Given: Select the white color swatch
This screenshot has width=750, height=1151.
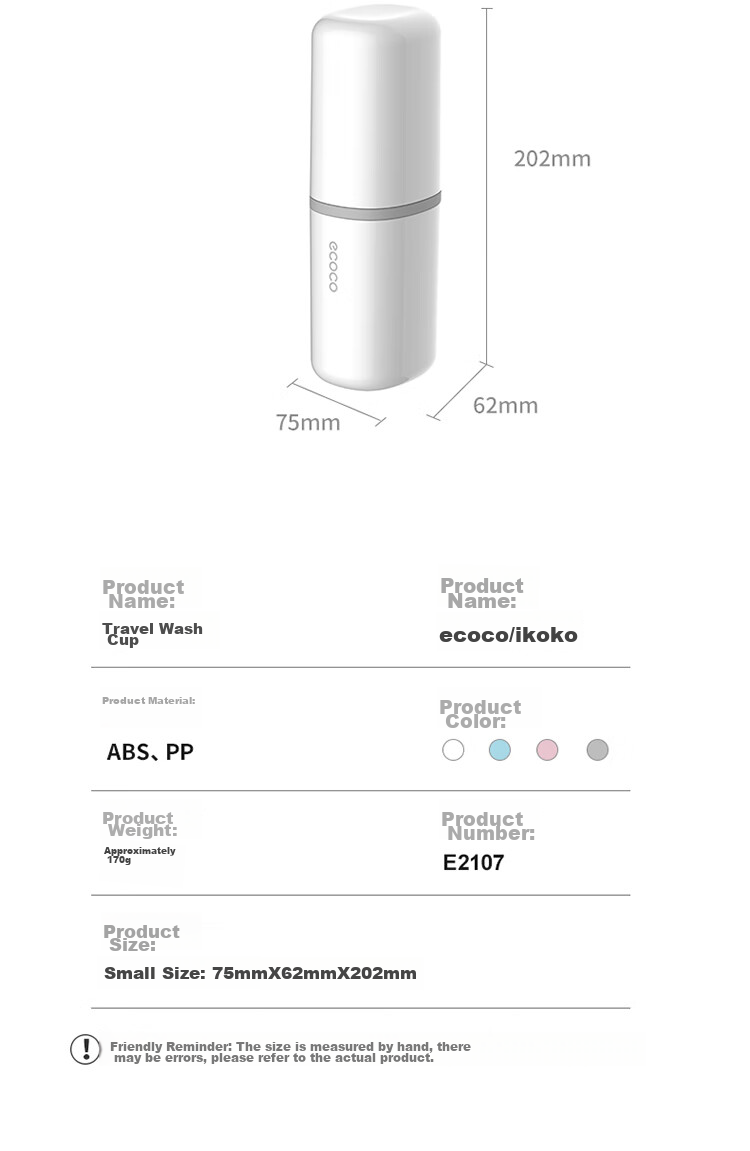Looking at the screenshot, I should click(x=453, y=750).
